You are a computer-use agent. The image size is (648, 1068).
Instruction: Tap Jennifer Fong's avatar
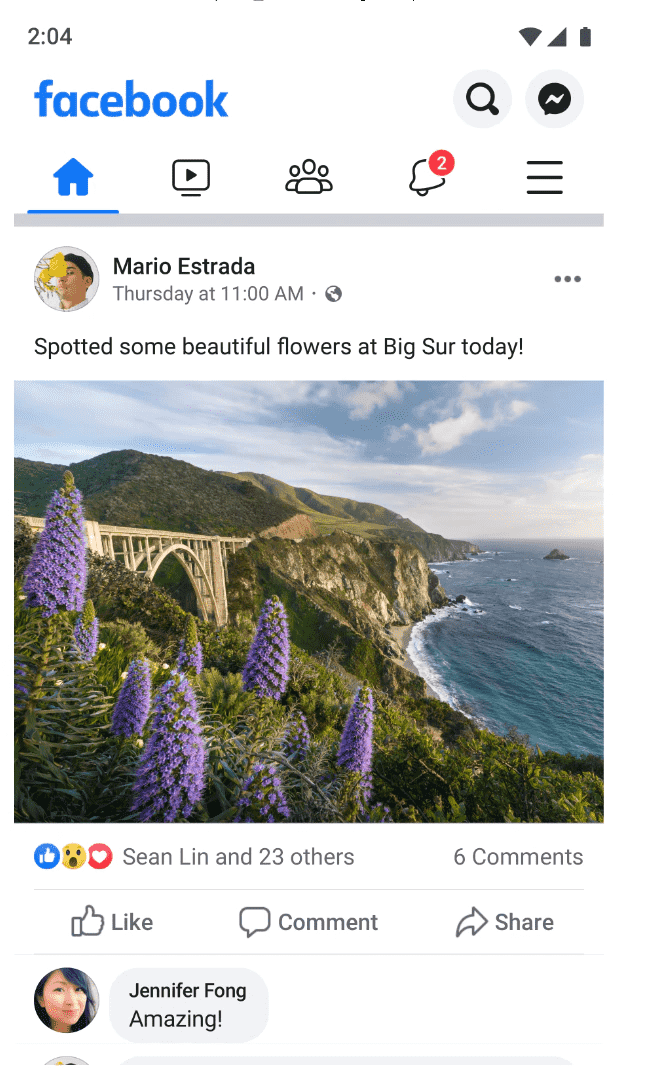point(66,999)
